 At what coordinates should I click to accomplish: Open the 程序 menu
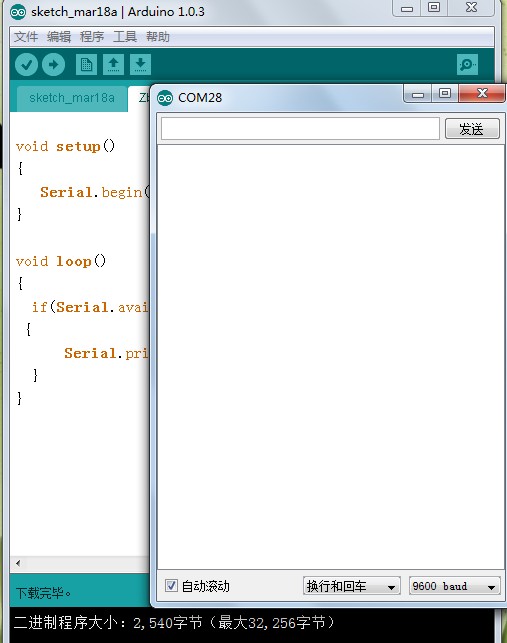[92, 37]
